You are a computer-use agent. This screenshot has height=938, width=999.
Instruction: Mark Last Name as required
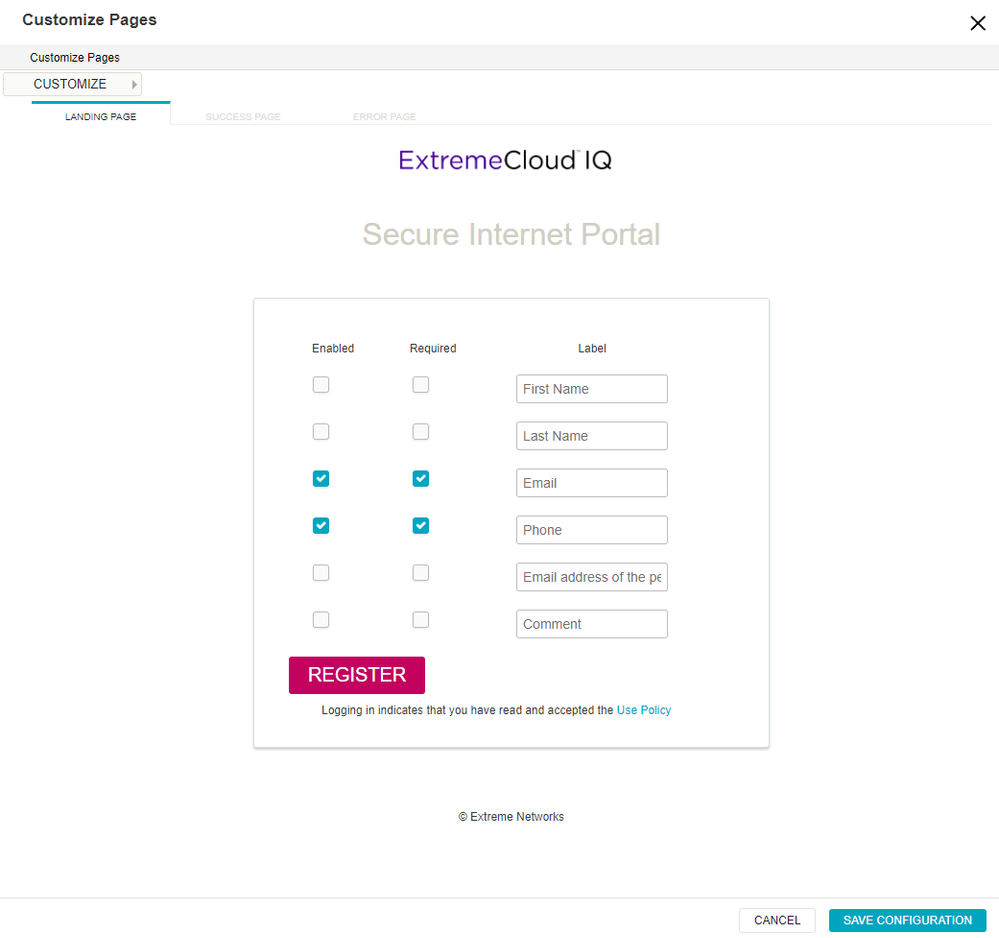(x=420, y=432)
